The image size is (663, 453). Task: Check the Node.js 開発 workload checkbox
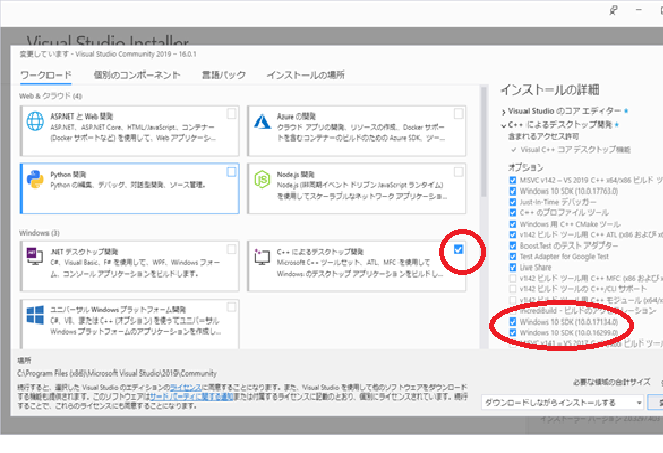(458, 172)
